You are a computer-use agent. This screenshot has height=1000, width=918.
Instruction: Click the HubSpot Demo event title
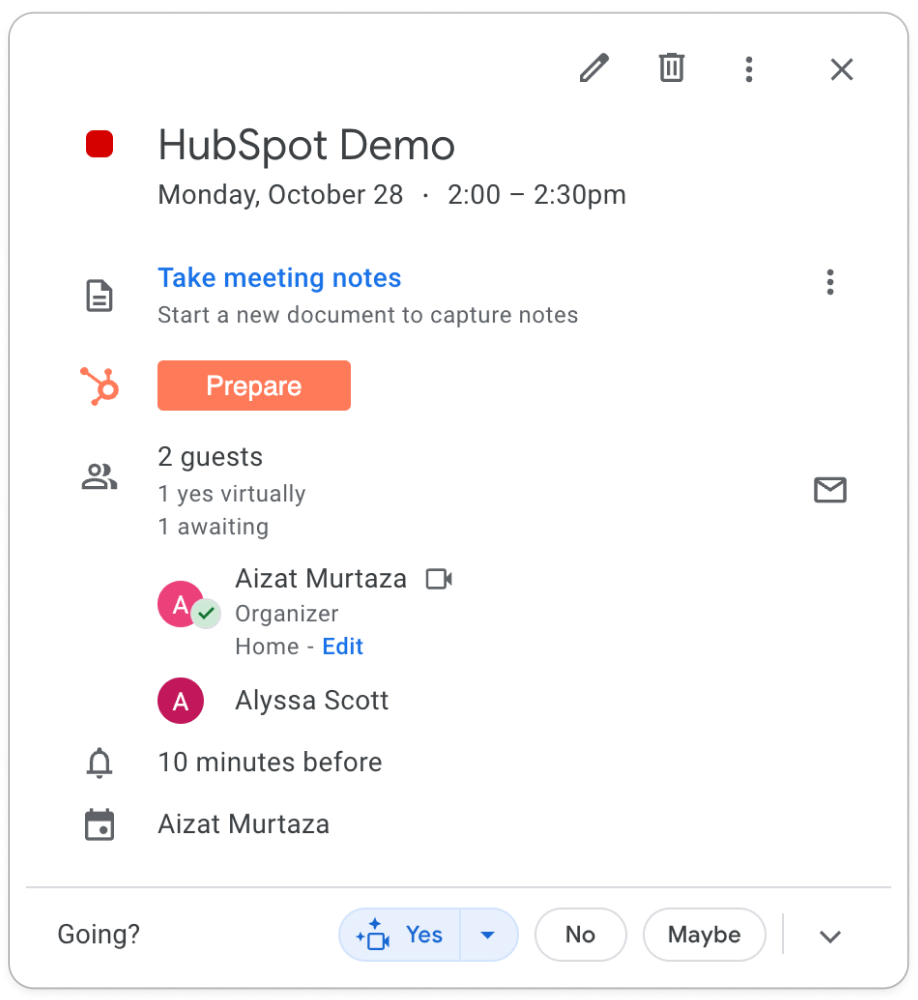pos(306,145)
